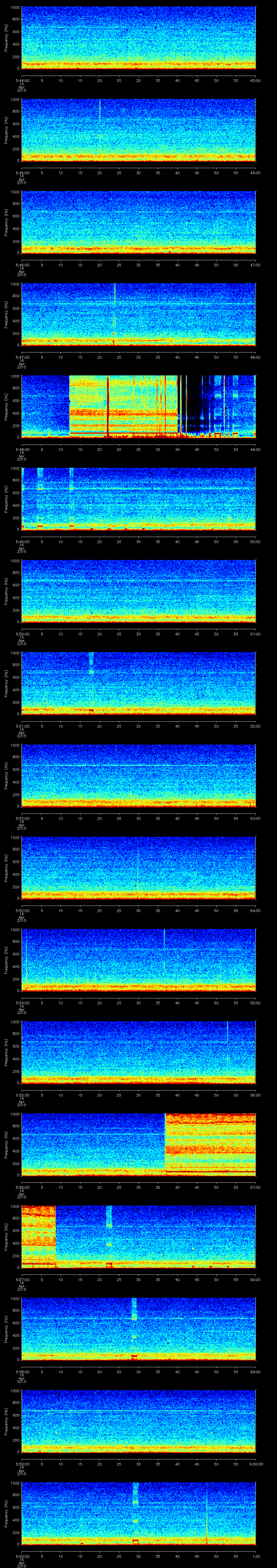Click the 45:00 end time label

[x=256, y=80]
